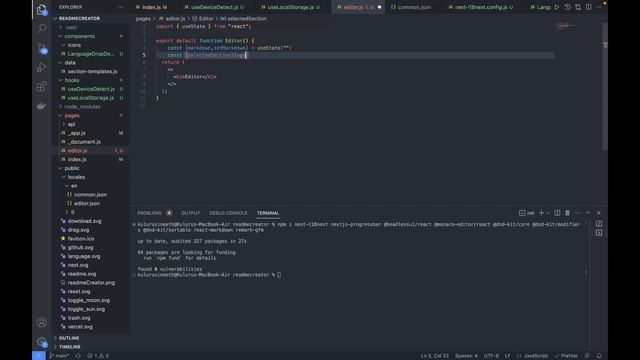Open the Search view in activity bar
640x360 pixels.
pyautogui.click(x=42, y=28)
